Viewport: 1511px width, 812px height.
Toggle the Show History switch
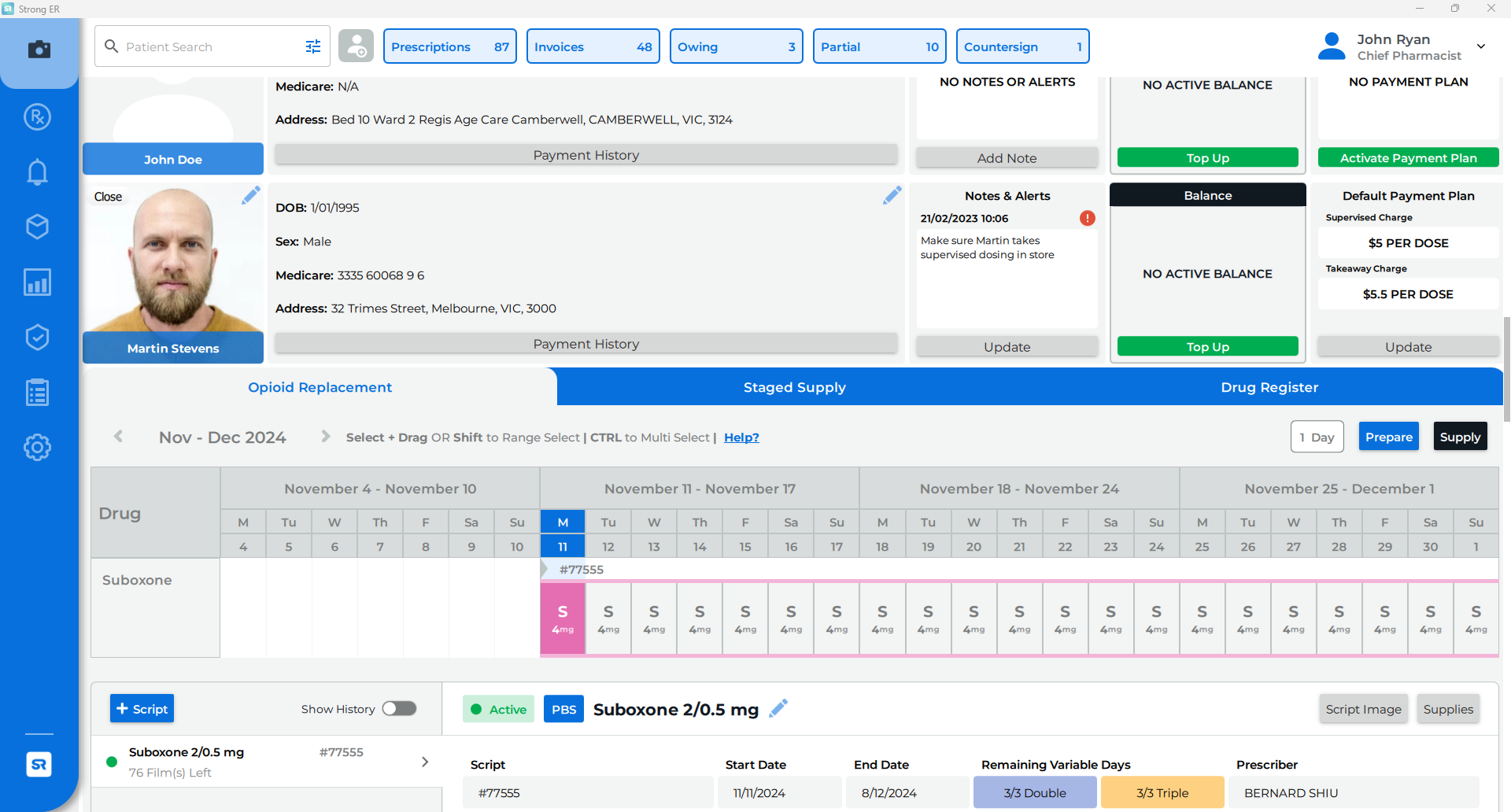[x=399, y=708]
